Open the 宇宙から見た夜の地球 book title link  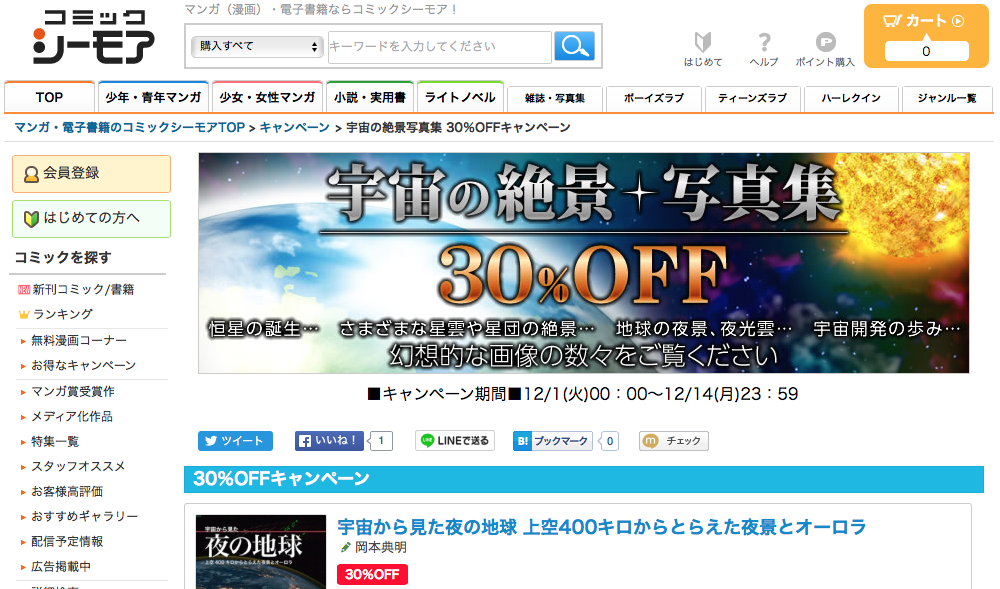[x=601, y=527]
